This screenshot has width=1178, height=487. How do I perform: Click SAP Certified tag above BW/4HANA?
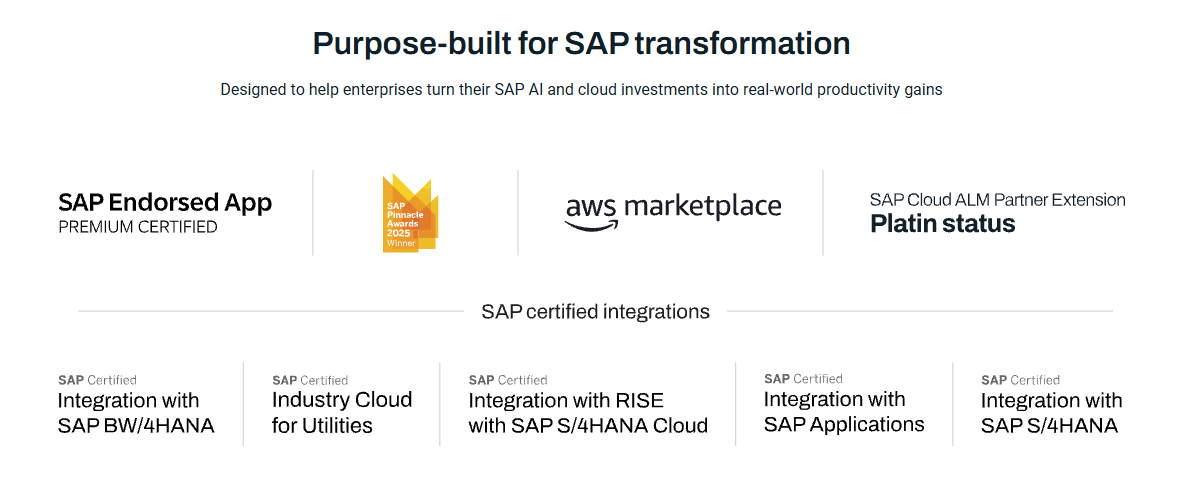[97, 380]
